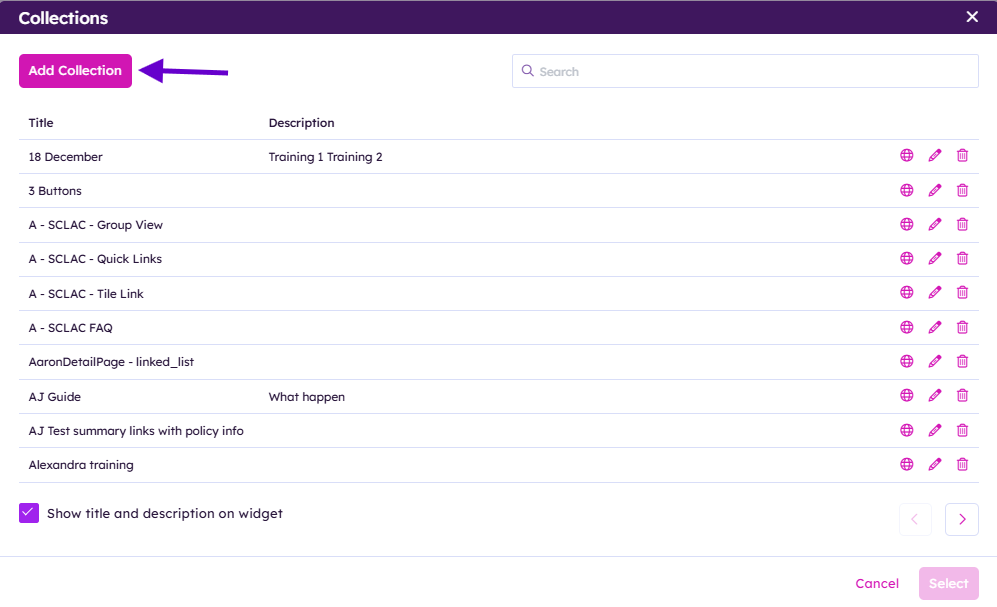
Task: Delete the AaronDetailPage - linked_list collection
Action: 962,361
